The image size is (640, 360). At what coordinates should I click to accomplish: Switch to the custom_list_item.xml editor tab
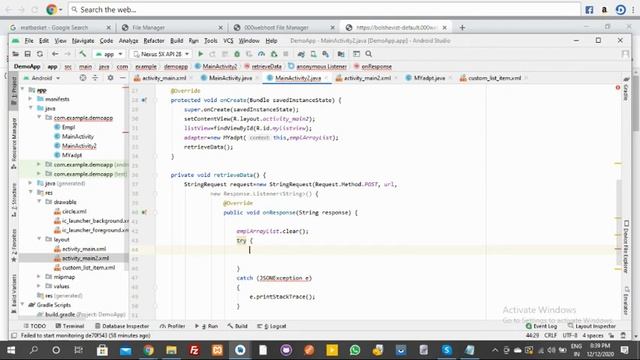[x=494, y=78]
